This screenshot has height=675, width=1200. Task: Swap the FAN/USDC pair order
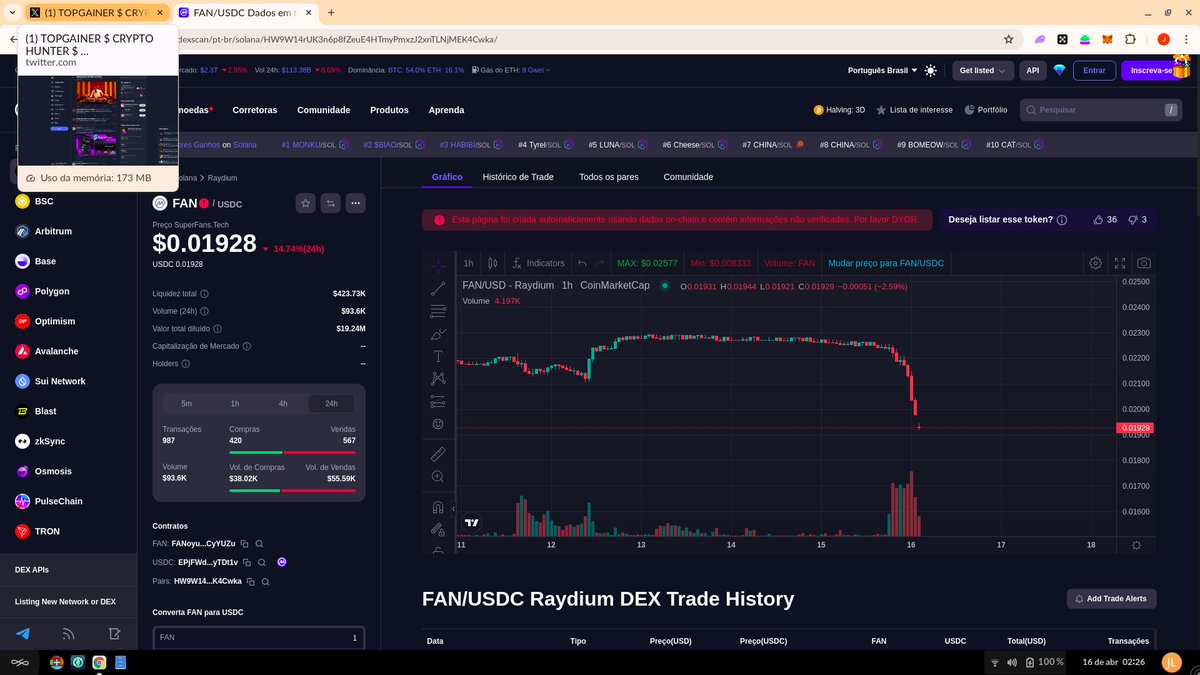[x=331, y=203]
